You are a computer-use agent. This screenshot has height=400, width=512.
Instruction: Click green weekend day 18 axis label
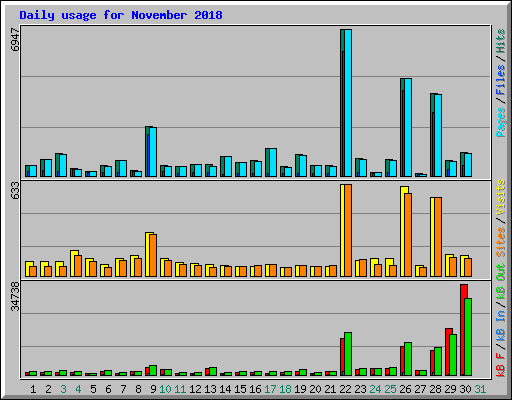coord(285,389)
